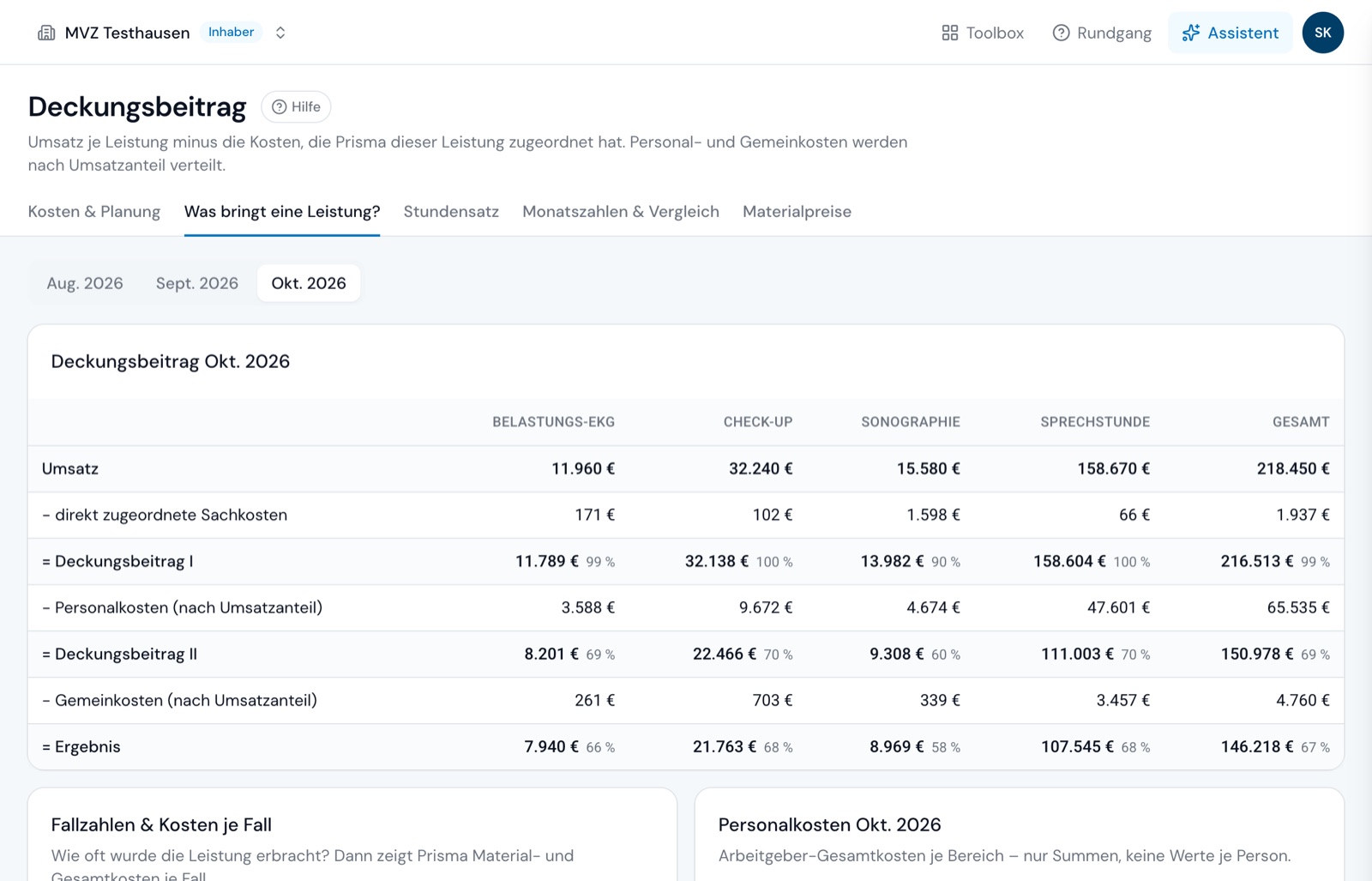Click the Umsatz row label
This screenshot has width=1372, height=881.
[70, 468]
